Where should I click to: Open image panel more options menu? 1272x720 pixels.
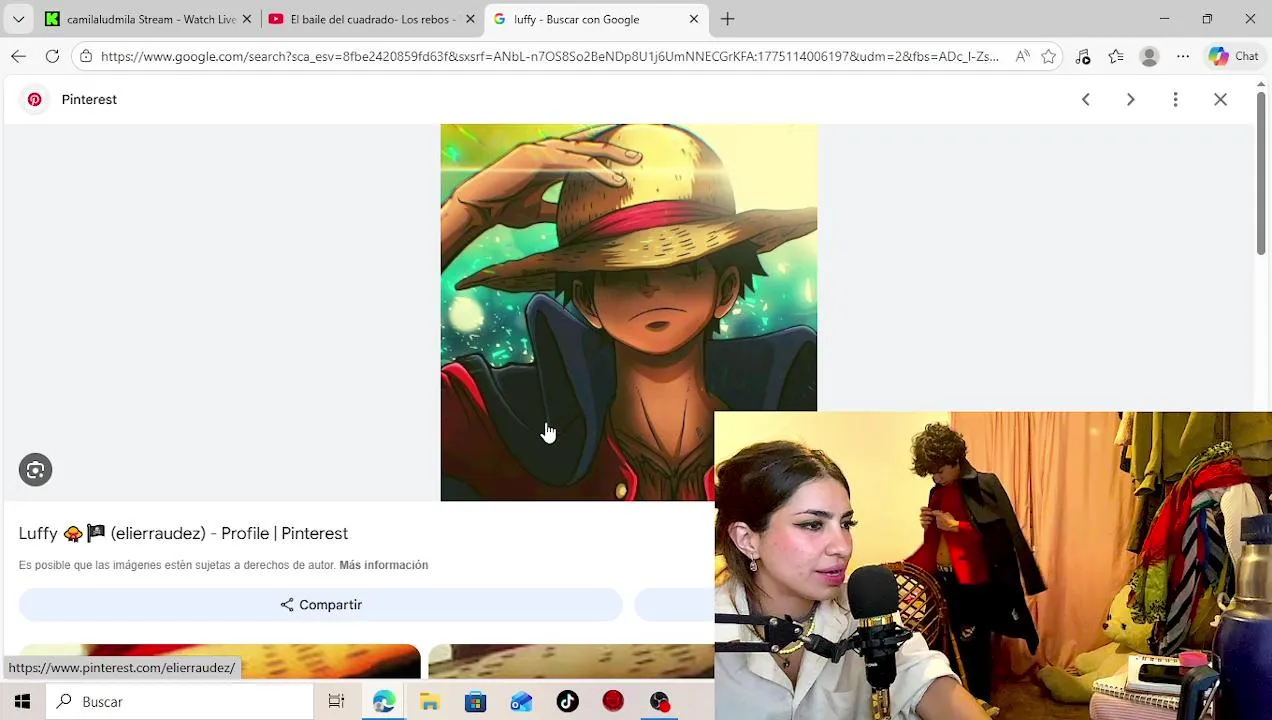coord(1175,100)
